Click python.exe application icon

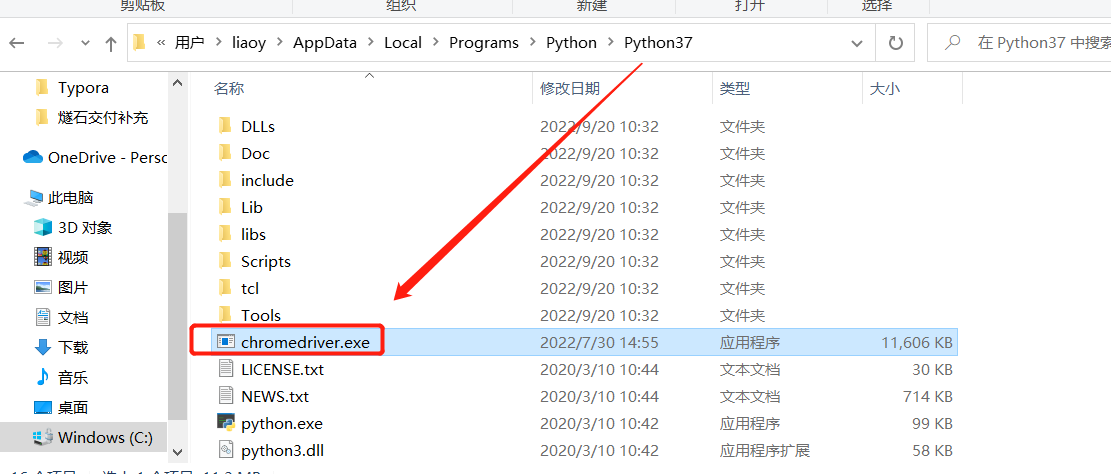coord(225,423)
